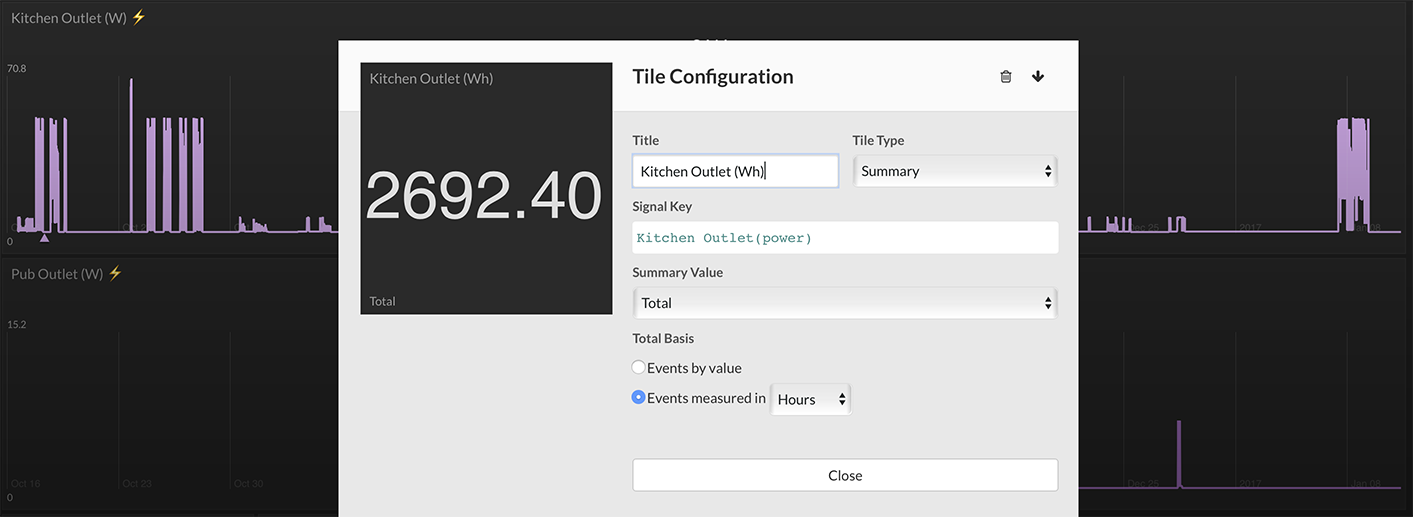Click the trash icon to delete tile

click(x=1006, y=77)
